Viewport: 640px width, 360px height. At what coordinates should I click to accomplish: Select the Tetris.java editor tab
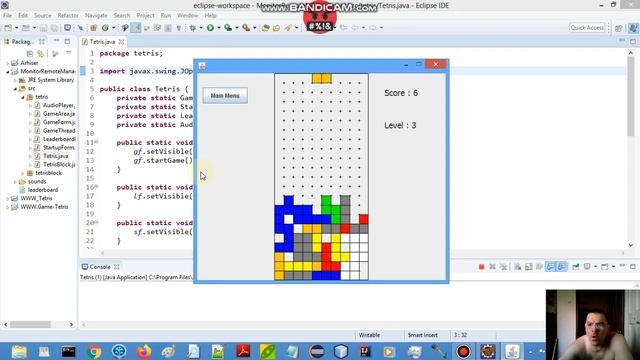tap(102, 42)
